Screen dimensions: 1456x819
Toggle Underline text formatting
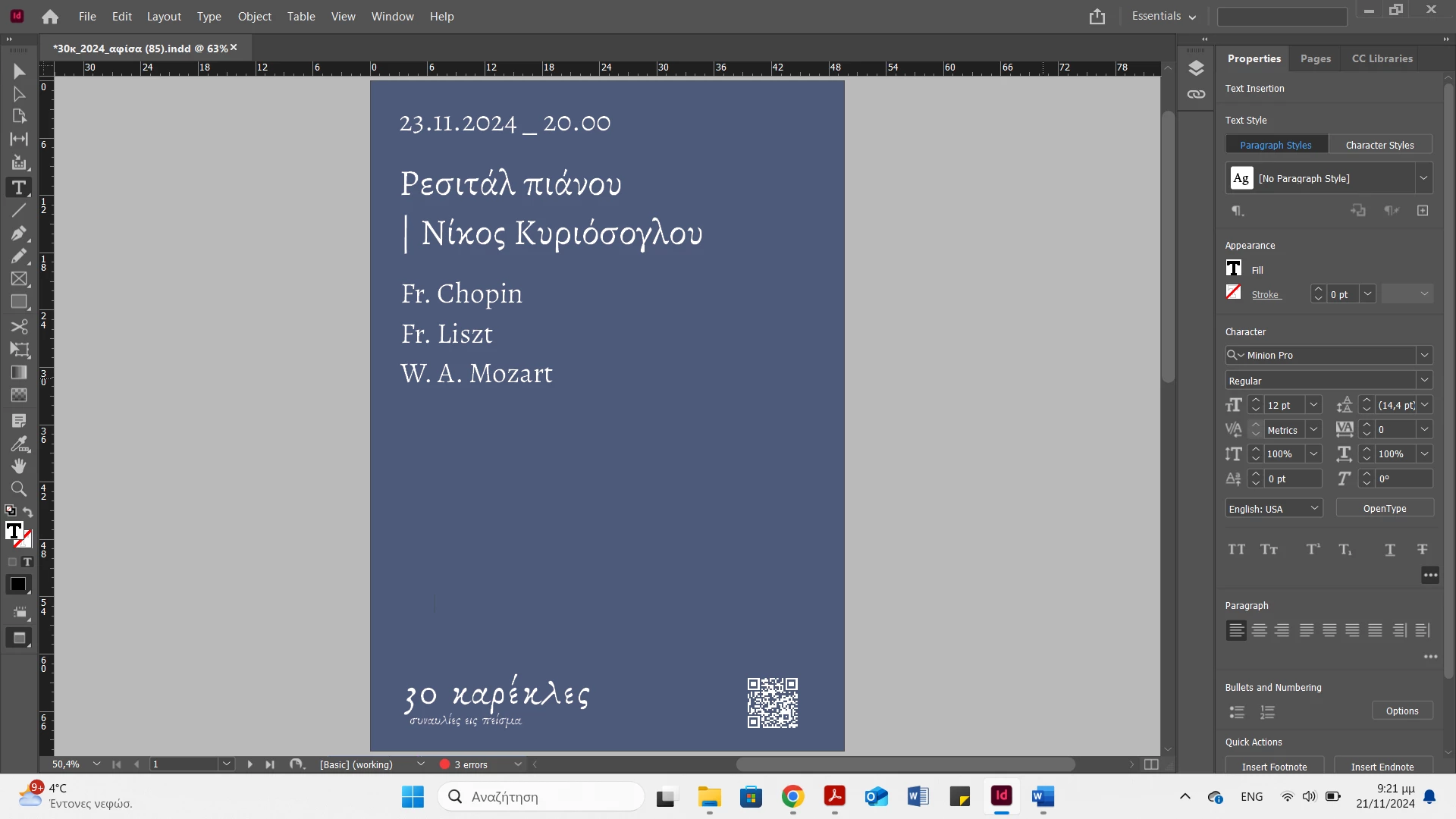[1389, 550]
